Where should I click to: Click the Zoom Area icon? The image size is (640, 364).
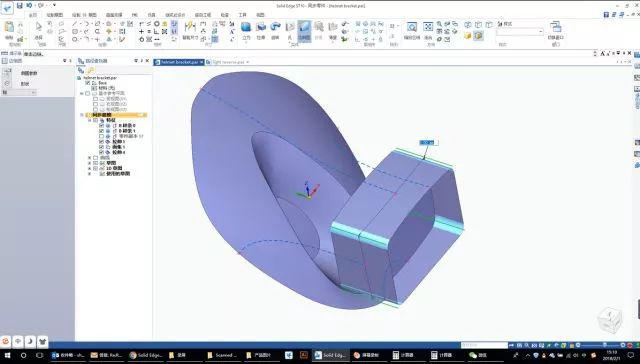coord(412,30)
